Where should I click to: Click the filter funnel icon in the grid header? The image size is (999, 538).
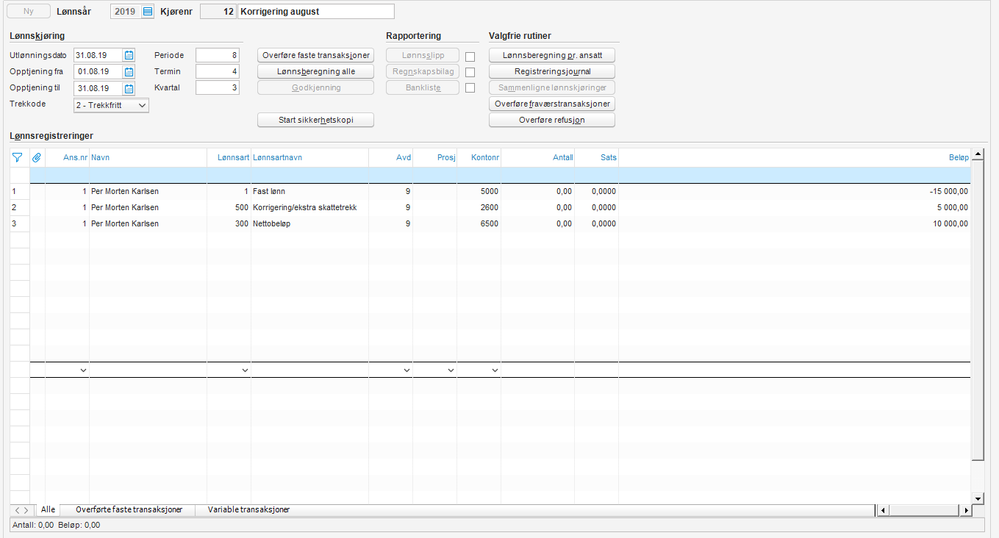click(17, 157)
